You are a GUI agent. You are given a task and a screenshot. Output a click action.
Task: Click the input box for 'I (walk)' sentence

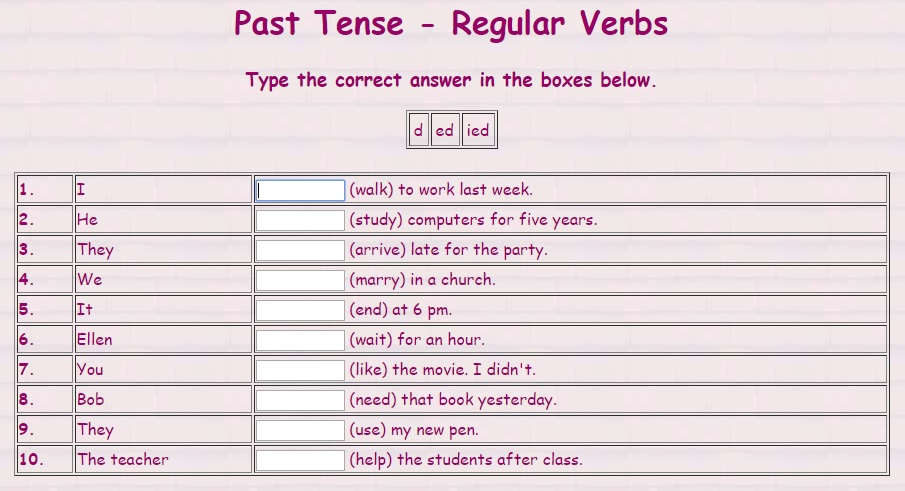coord(300,190)
